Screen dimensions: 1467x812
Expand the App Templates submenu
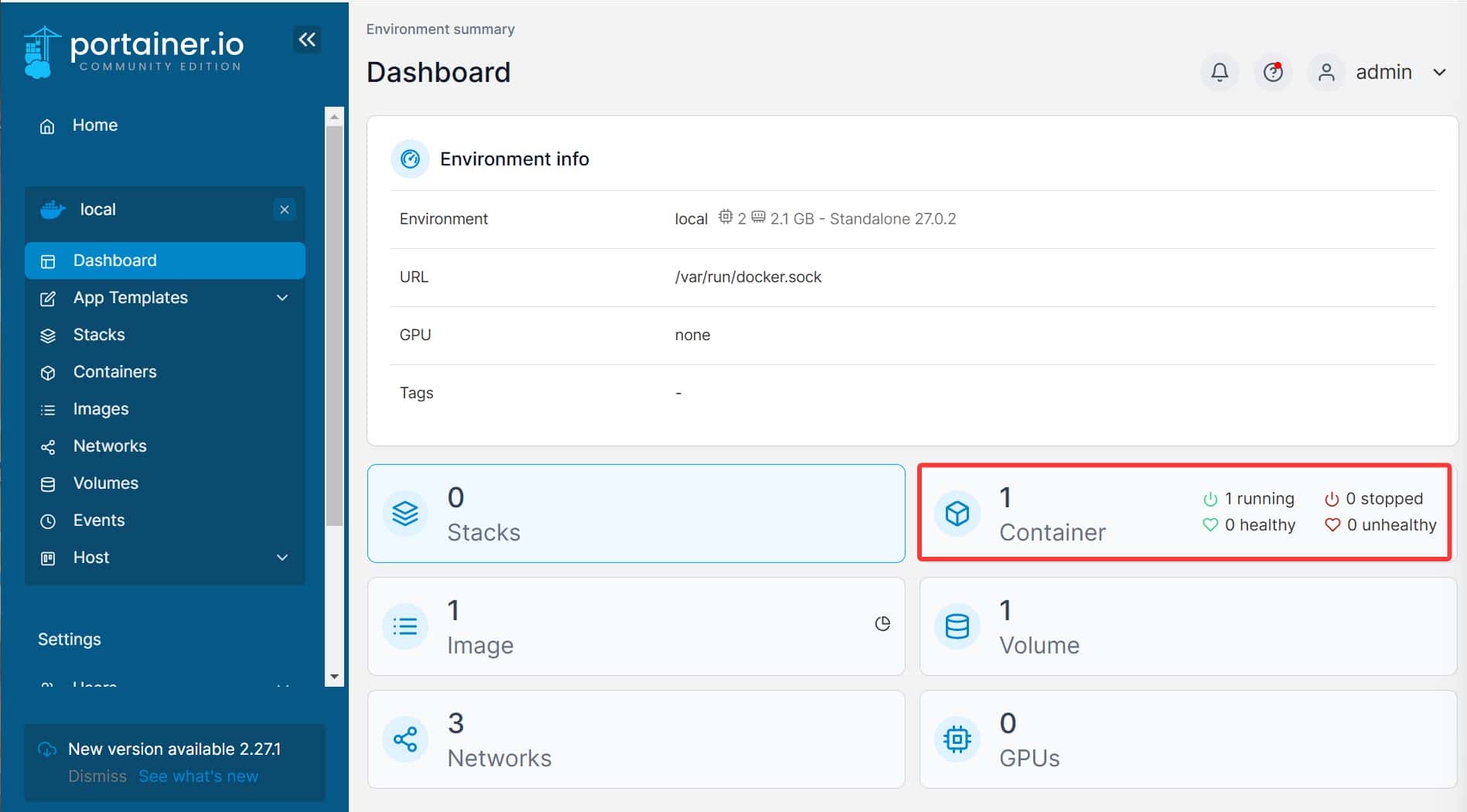pos(282,298)
